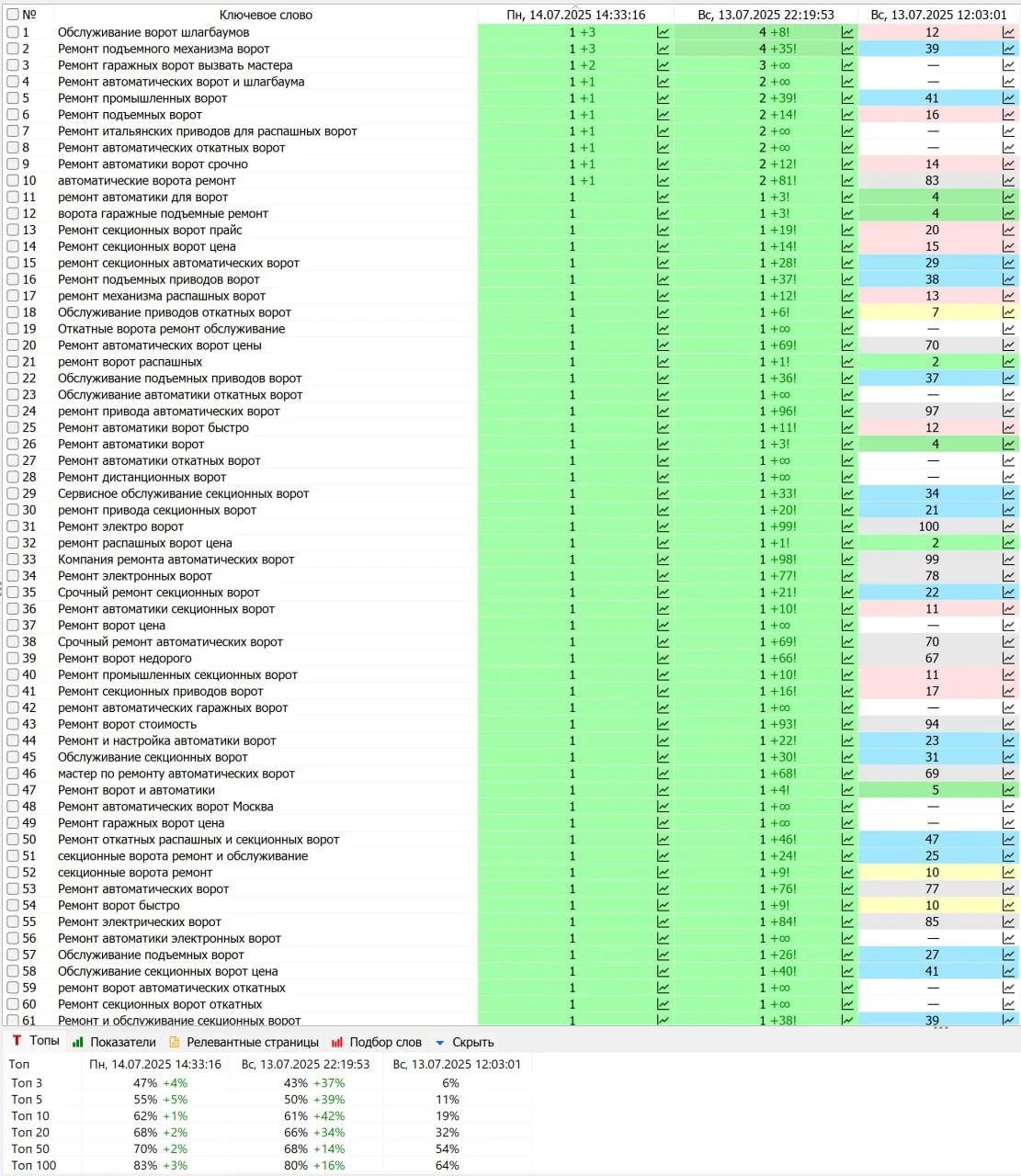Open chart icon for row 1 first date column
Image resolution: width=1021 pixels, height=1176 pixels.
point(664,32)
